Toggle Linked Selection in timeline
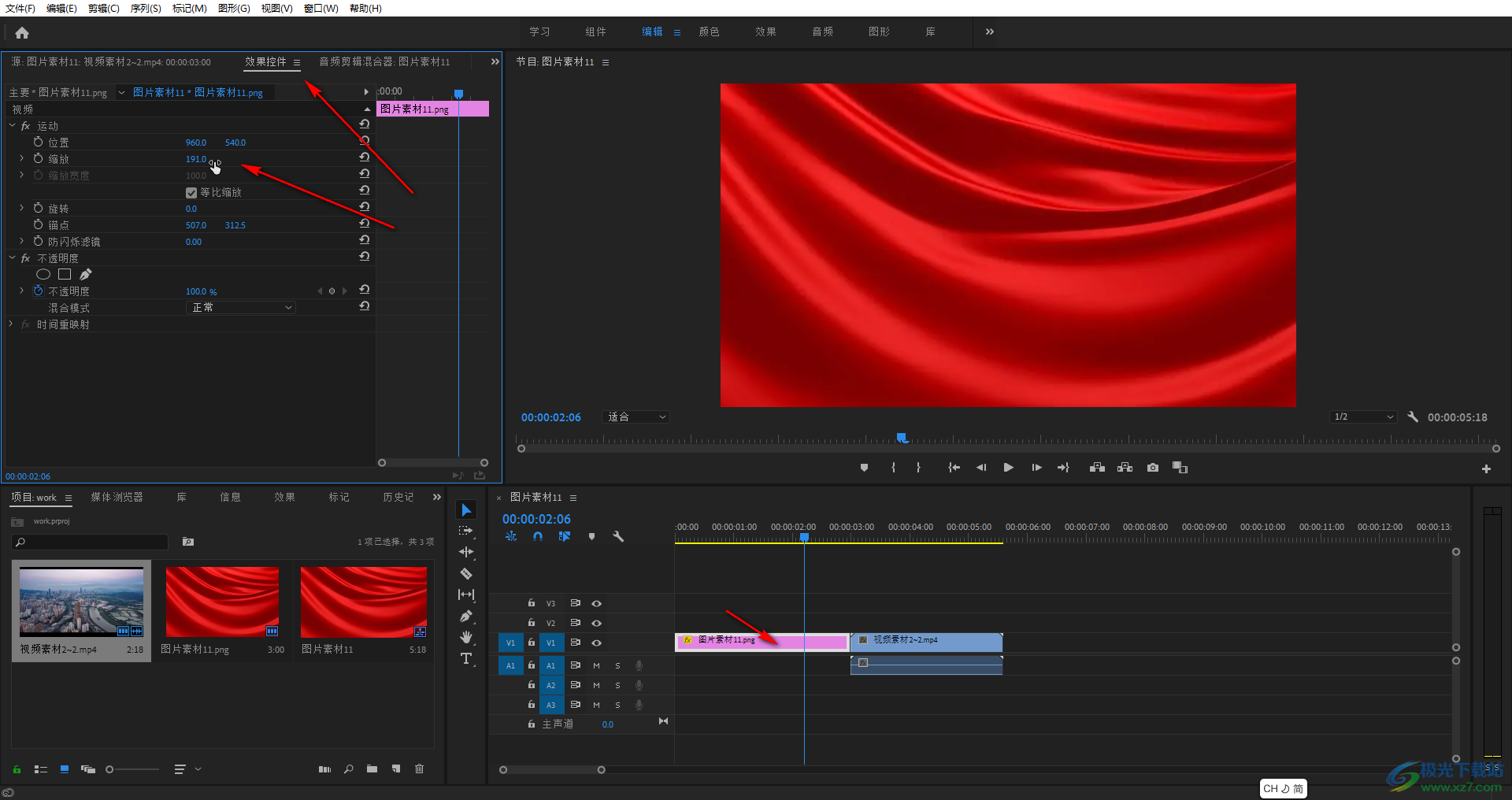The image size is (1512, 800). [x=565, y=536]
